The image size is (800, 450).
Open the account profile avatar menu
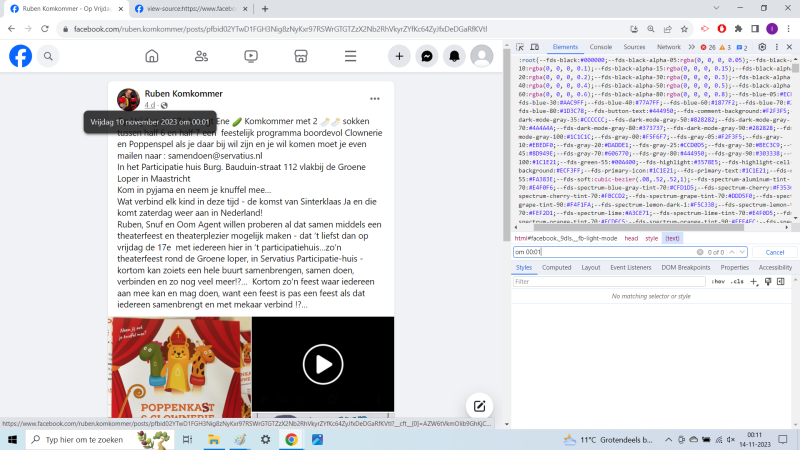(x=482, y=56)
